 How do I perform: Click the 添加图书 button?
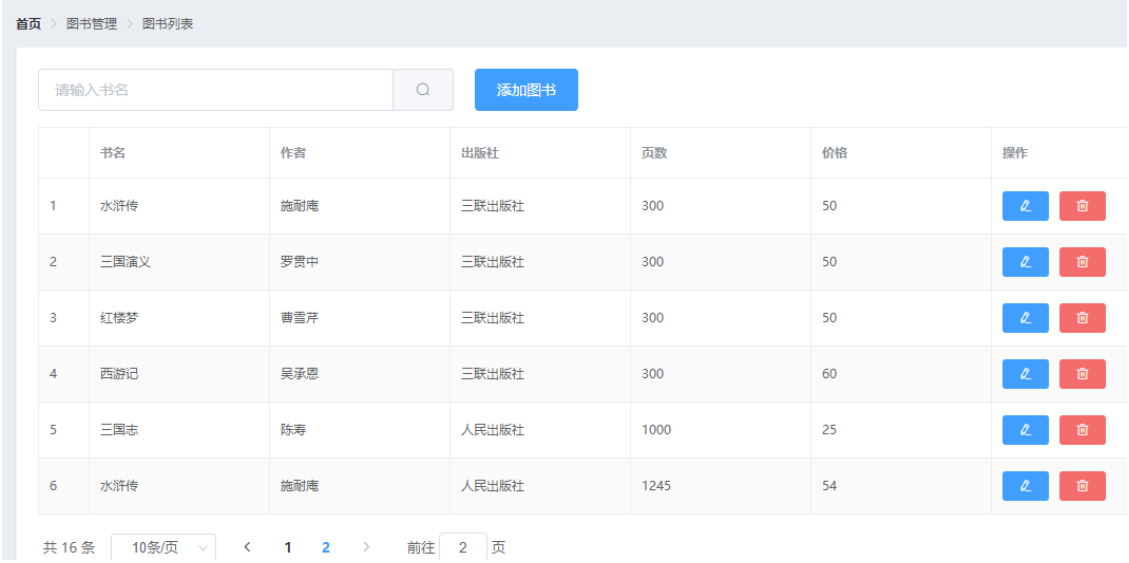click(x=526, y=90)
